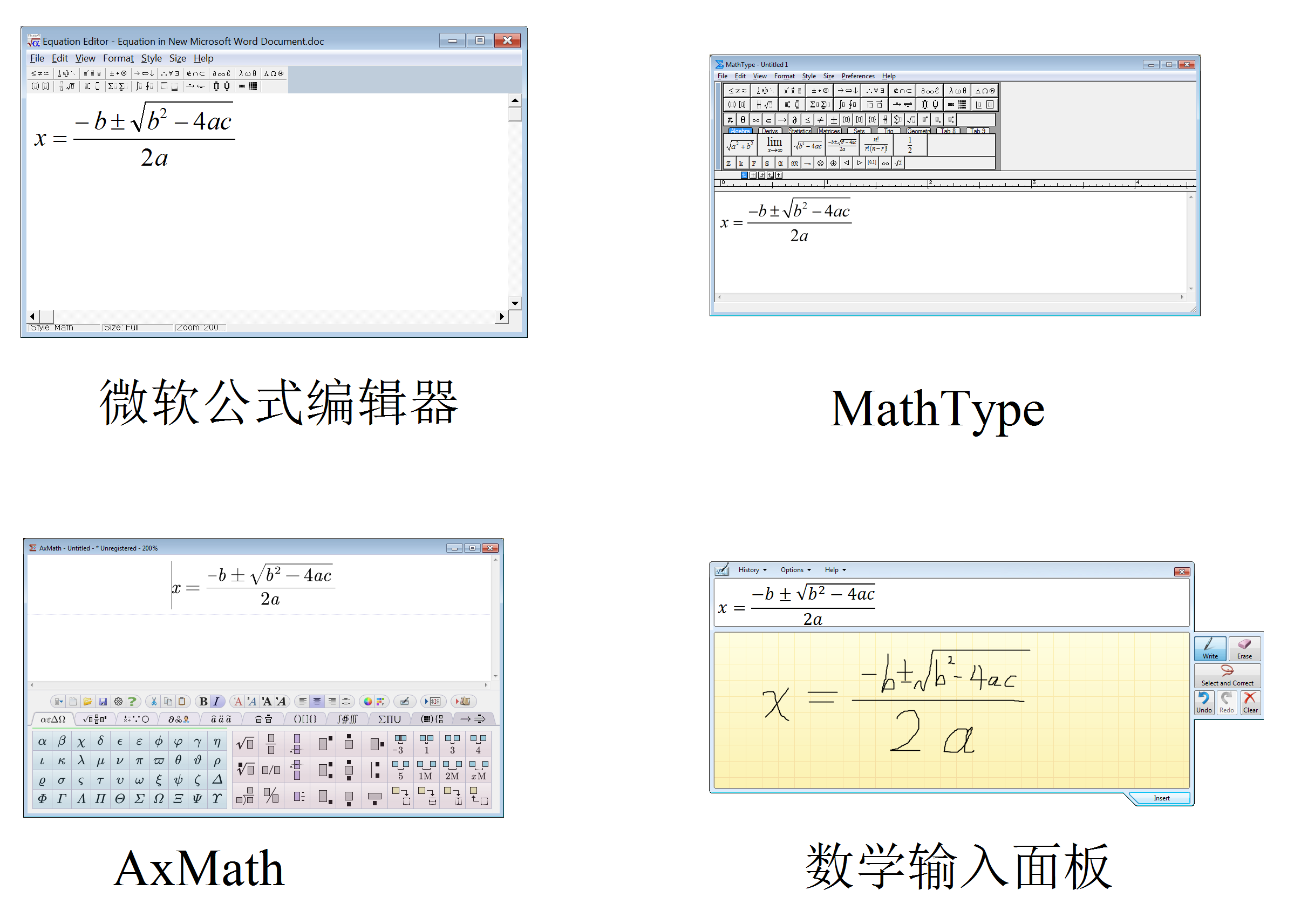This screenshot has width=1294, height=924.
Task: Expand the first AxMath toolbar dropdown button
Action: [x=59, y=702]
